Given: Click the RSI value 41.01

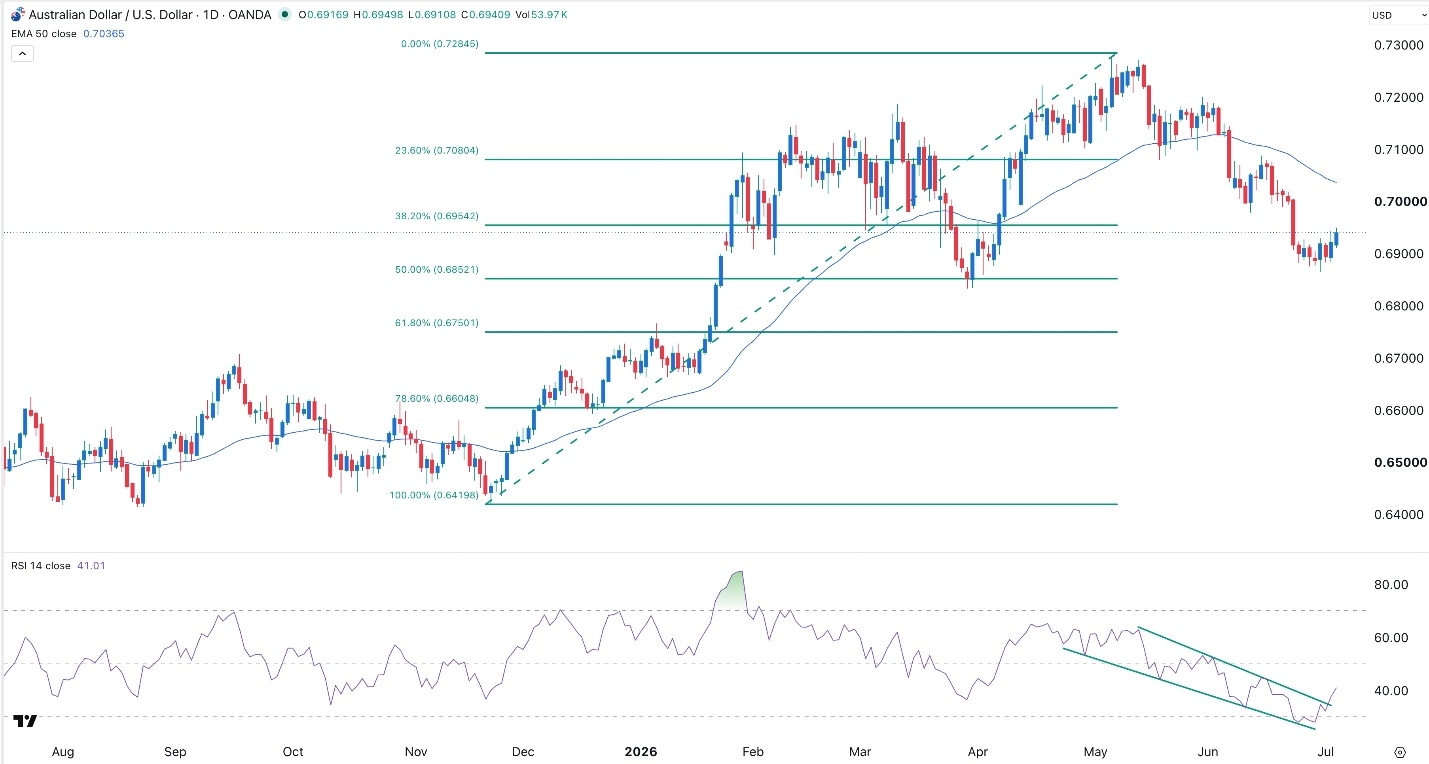Looking at the screenshot, I should tap(91, 566).
